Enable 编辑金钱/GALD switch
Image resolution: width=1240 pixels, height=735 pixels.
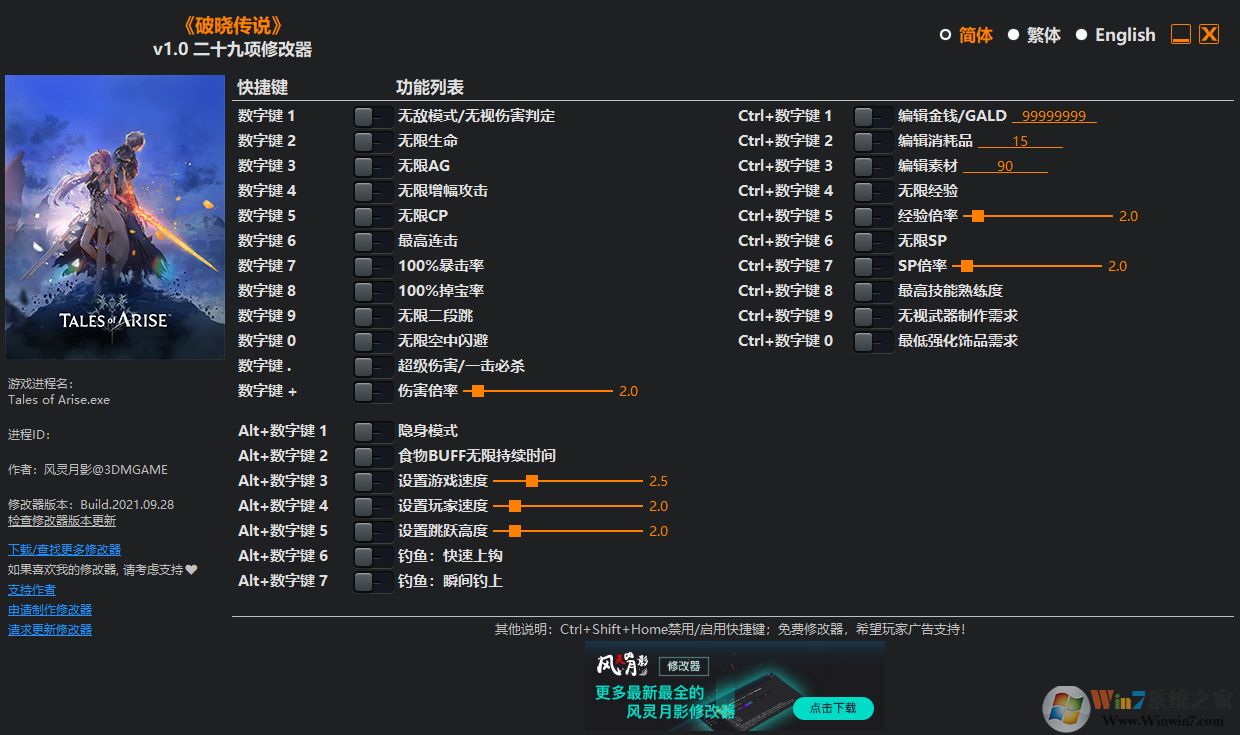coord(873,115)
